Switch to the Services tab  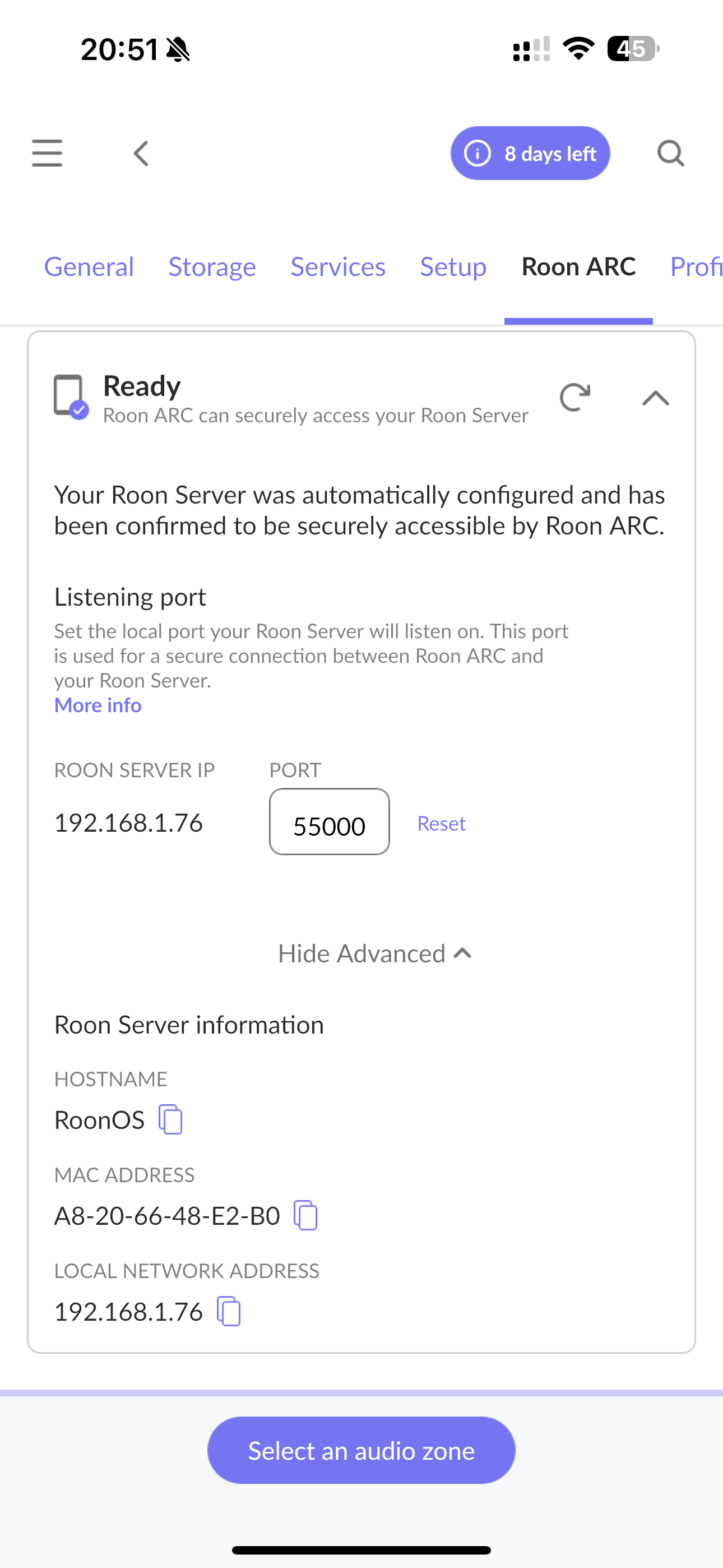tap(339, 266)
